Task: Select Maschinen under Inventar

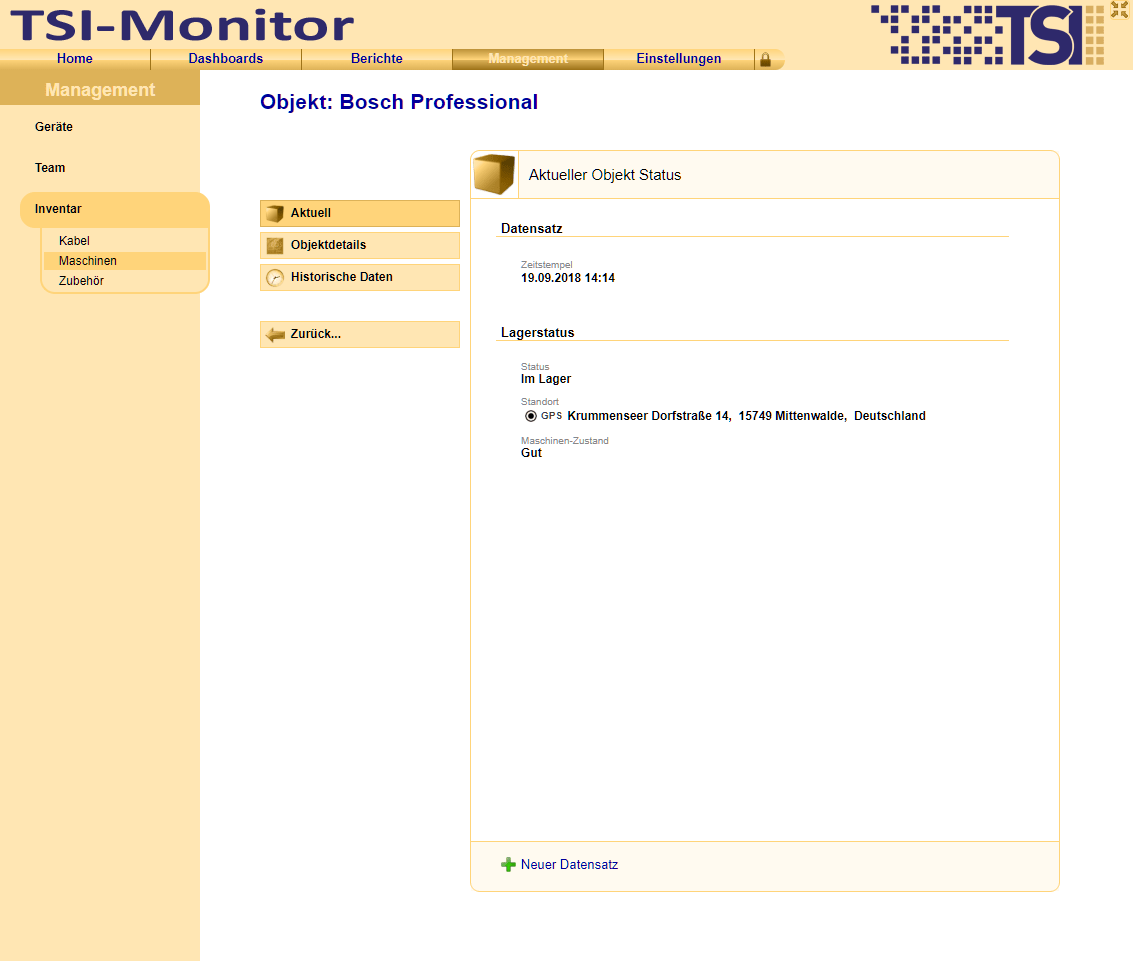Action: point(124,261)
